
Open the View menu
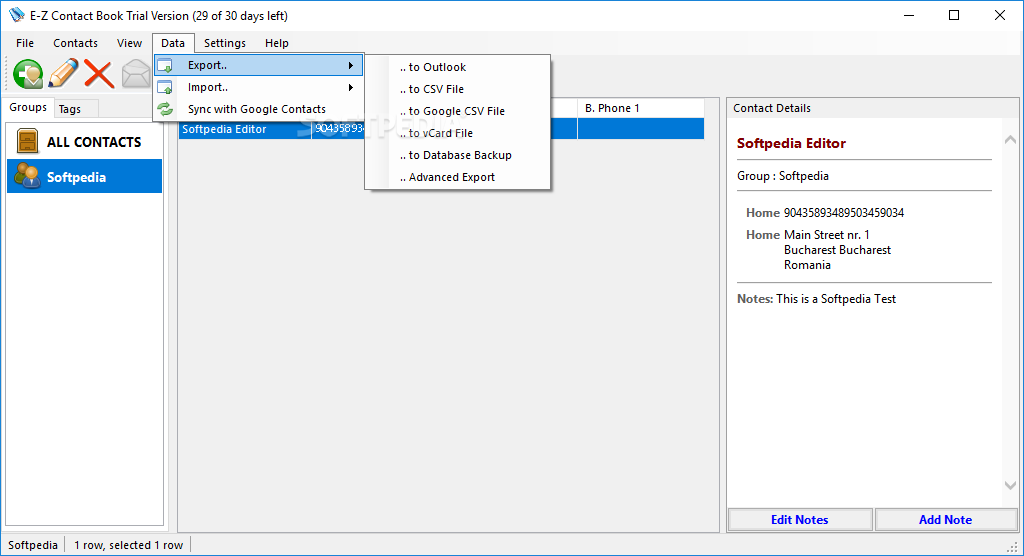point(129,43)
